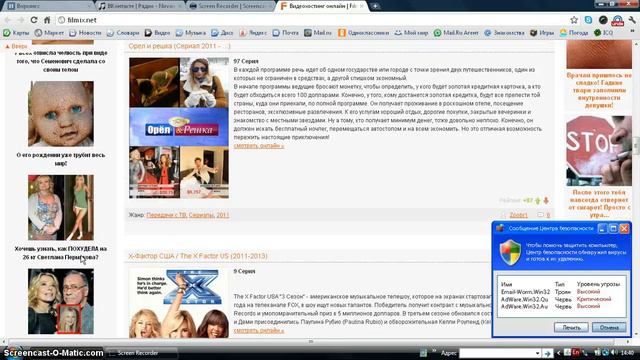Click the Орёл и Решка poster image
The width and height of the screenshot is (640, 360).
pos(179,128)
